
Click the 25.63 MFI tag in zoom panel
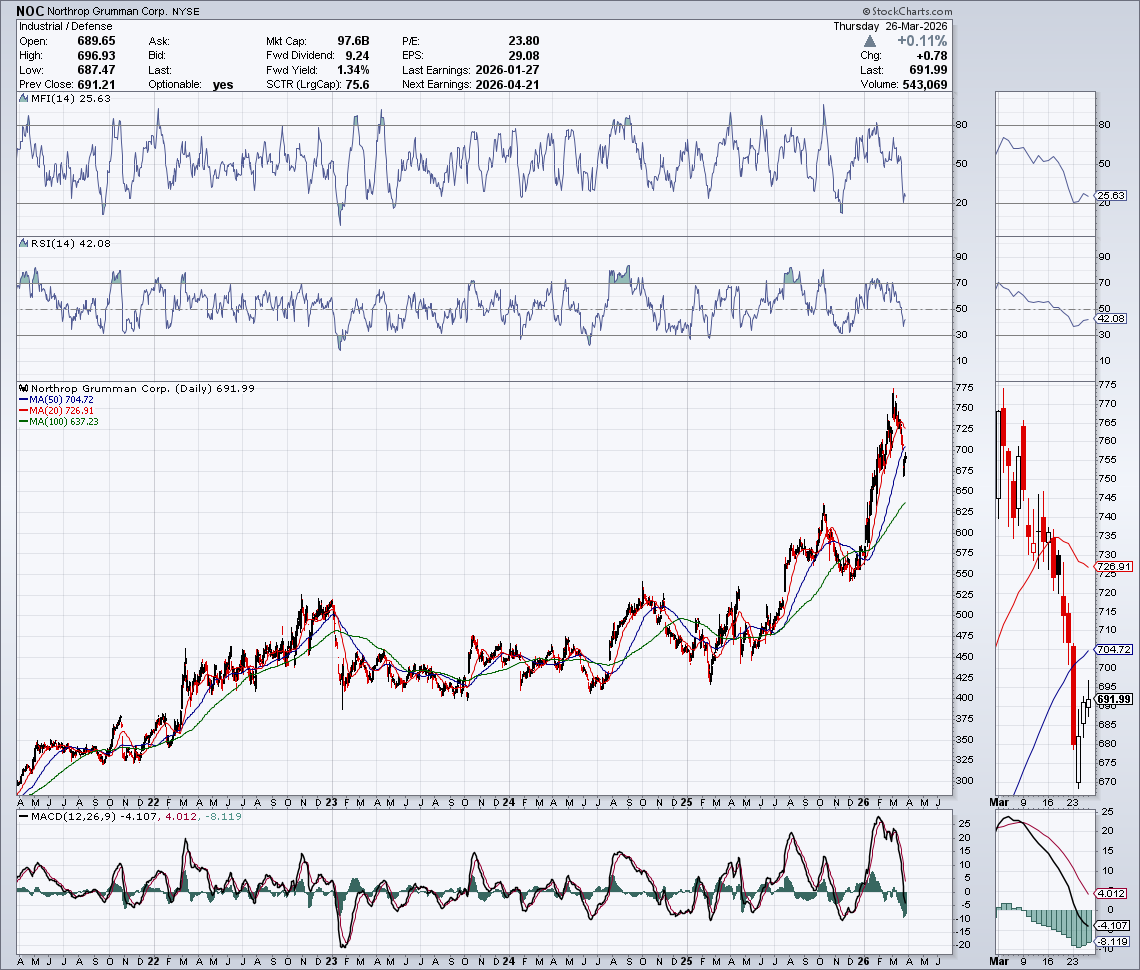tap(1111, 196)
